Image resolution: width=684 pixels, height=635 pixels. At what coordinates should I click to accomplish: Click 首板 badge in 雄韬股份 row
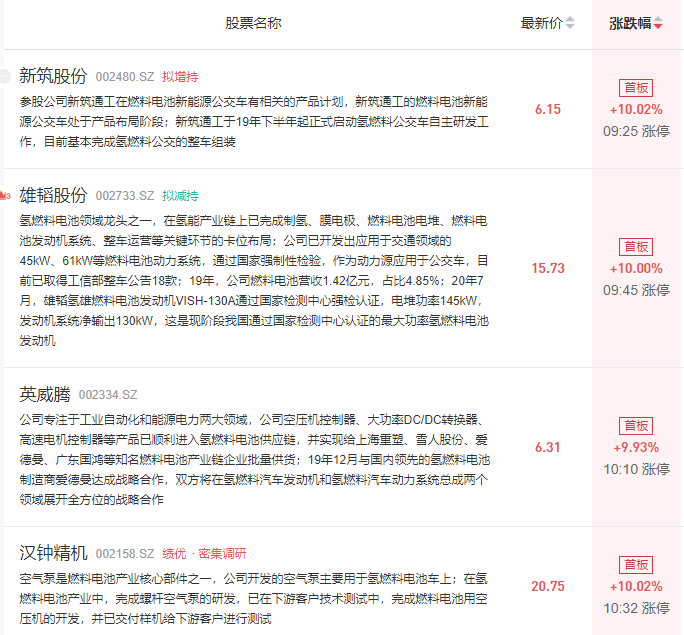[x=636, y=247]
